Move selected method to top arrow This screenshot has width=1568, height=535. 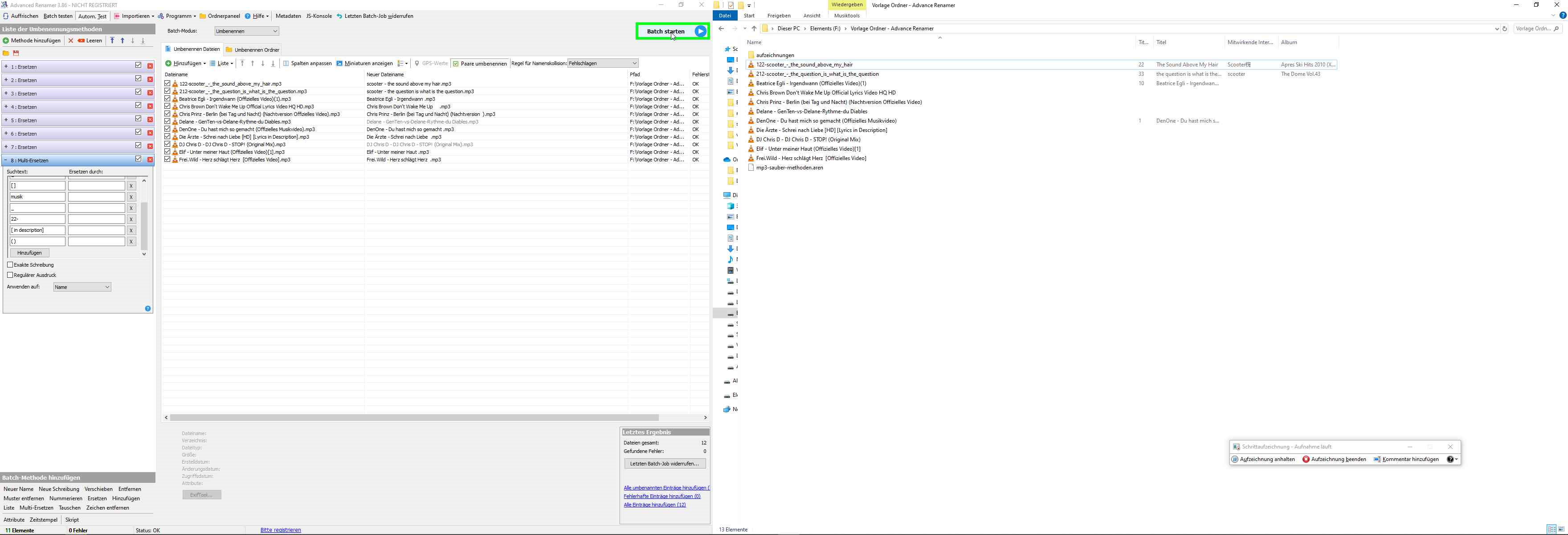(112, 41)
